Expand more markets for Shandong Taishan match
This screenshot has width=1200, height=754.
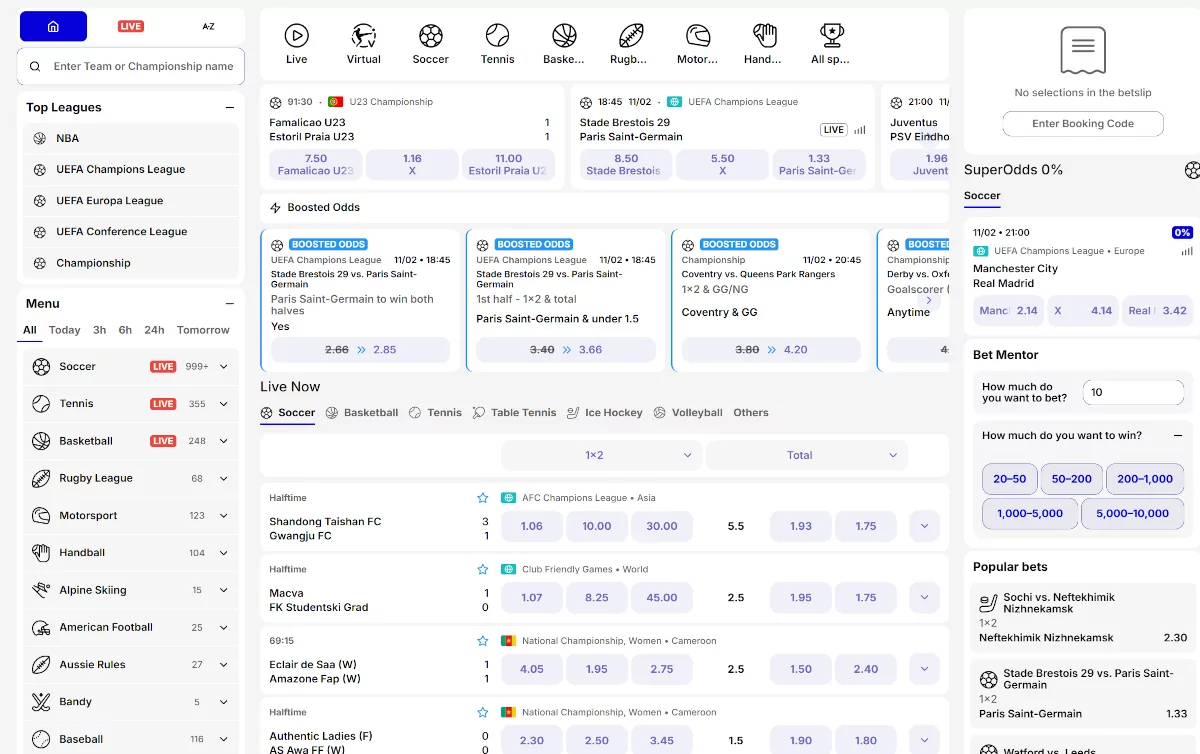point(924,526)
